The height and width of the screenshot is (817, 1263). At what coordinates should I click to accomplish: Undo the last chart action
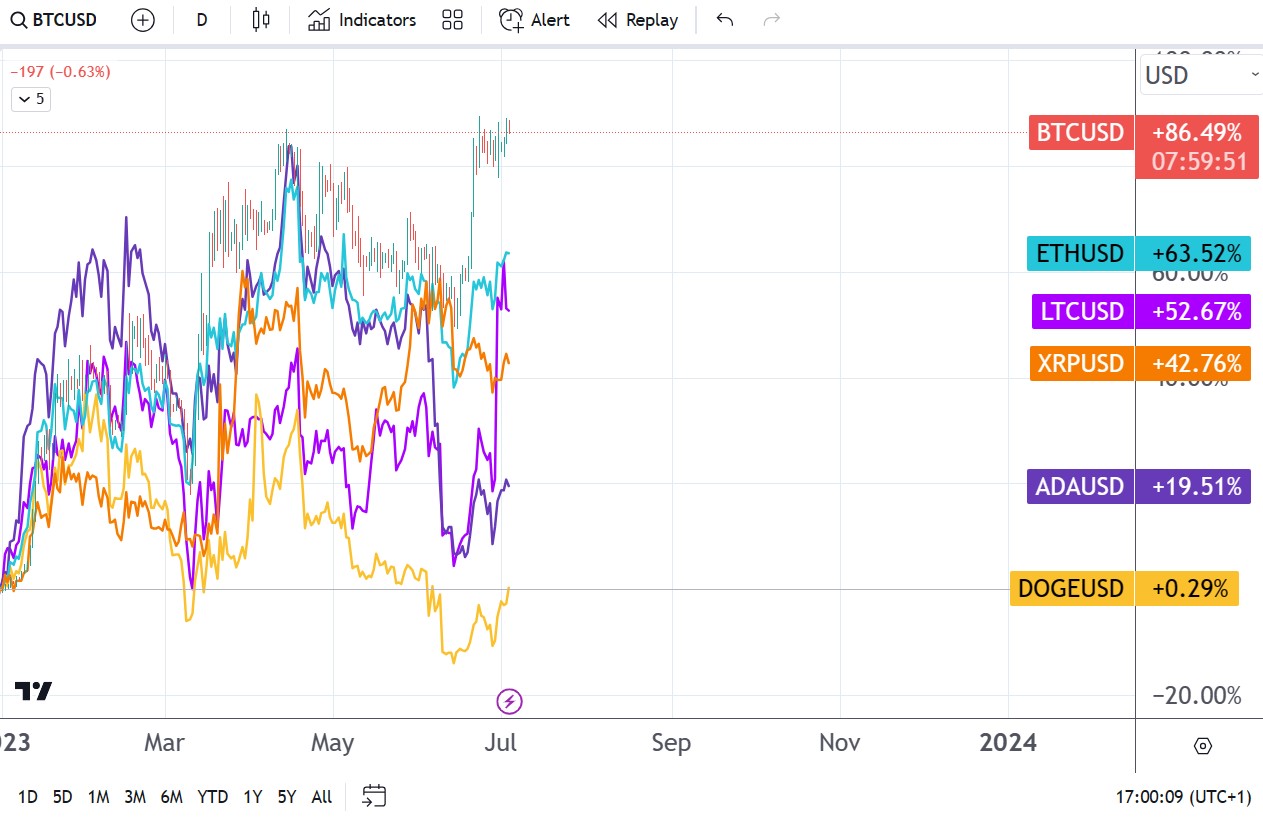click(725, 20)
